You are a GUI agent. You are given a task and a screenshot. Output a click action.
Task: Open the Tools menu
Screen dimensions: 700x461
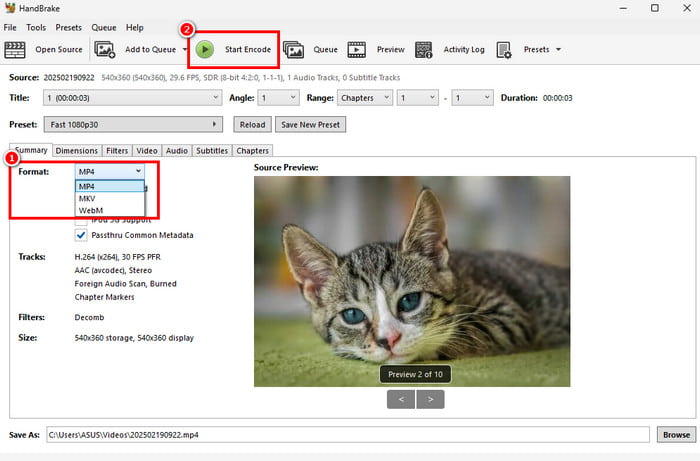point(36,28)
